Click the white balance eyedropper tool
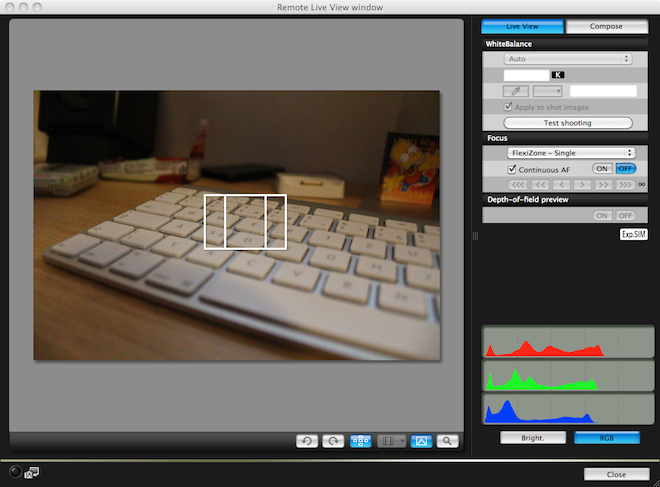 [516, 91]
